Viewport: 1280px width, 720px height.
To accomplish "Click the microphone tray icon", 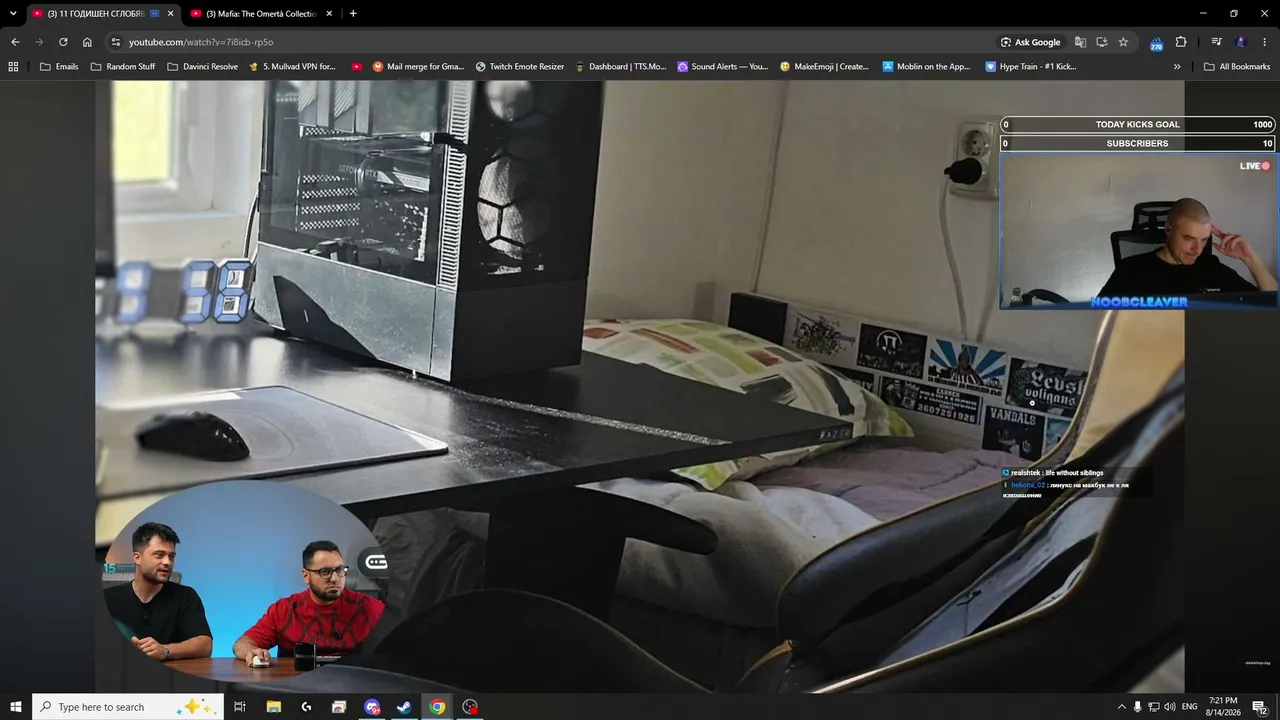I will 1137,707.
